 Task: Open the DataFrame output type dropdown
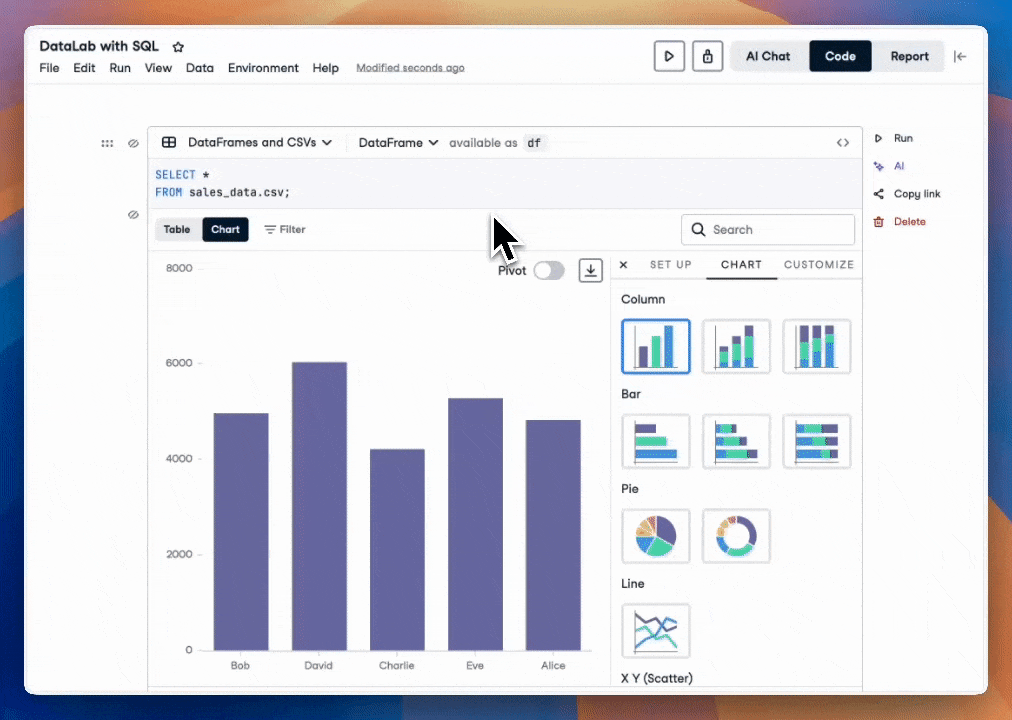coord(398,143)
